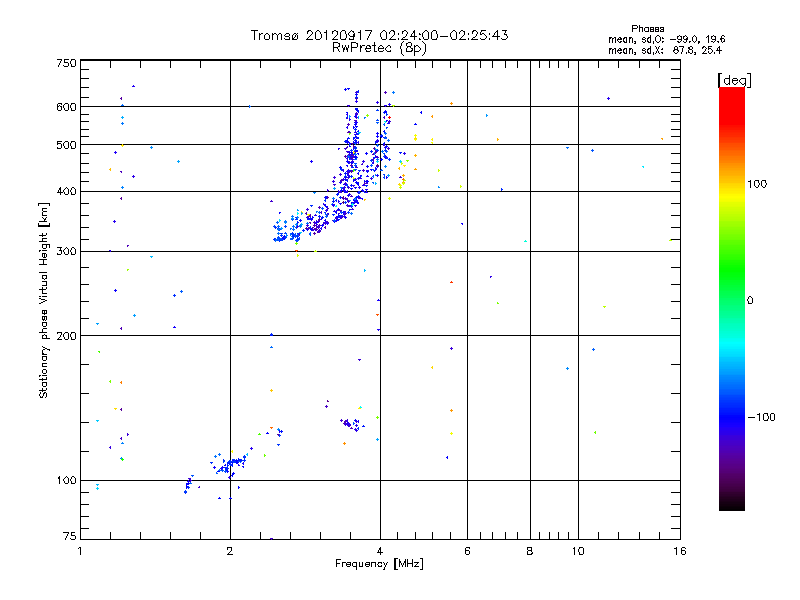Click the y-axis tick label '300'
Image resolution: width=800 pixels, height=600 pixels.
[66, 251]
